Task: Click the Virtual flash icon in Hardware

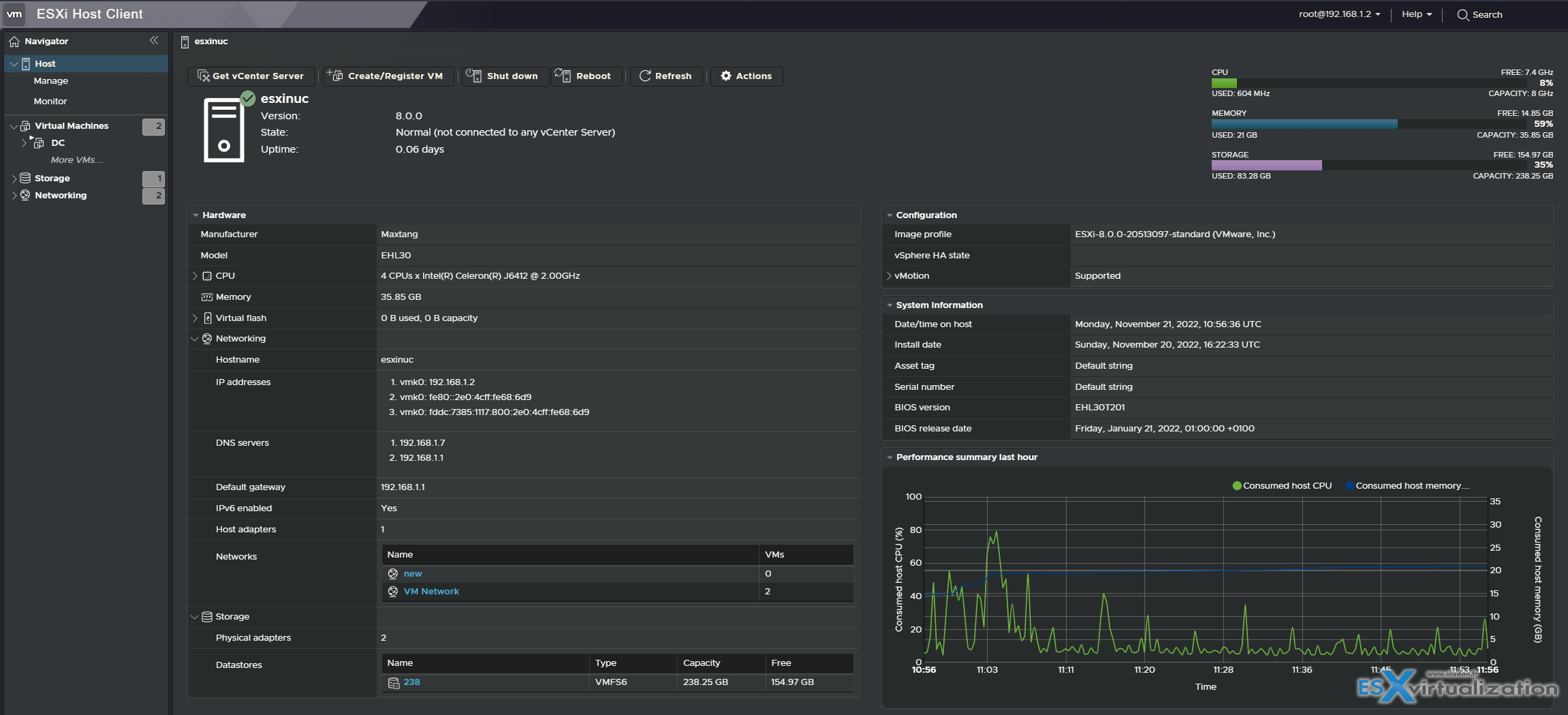Action: tap(208, 318)
